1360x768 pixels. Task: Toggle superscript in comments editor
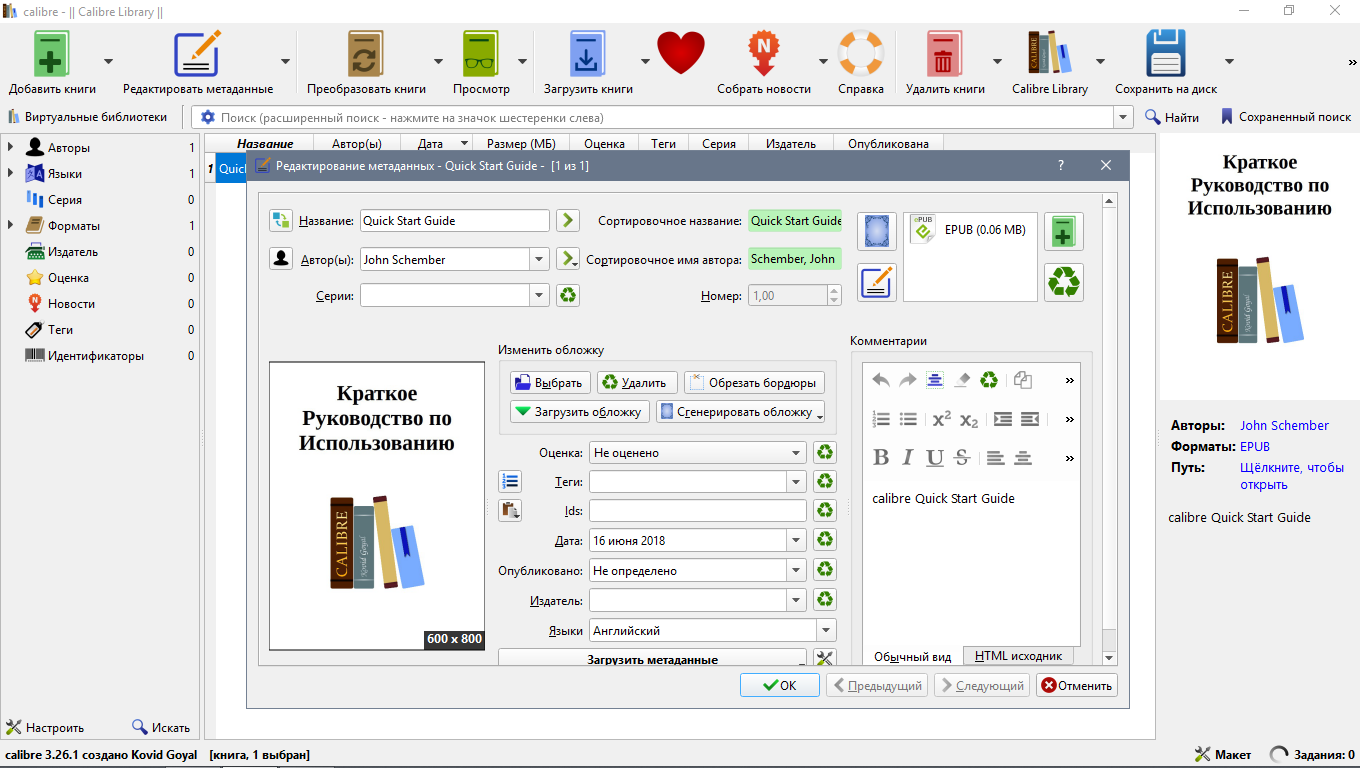tap(941, 419)
